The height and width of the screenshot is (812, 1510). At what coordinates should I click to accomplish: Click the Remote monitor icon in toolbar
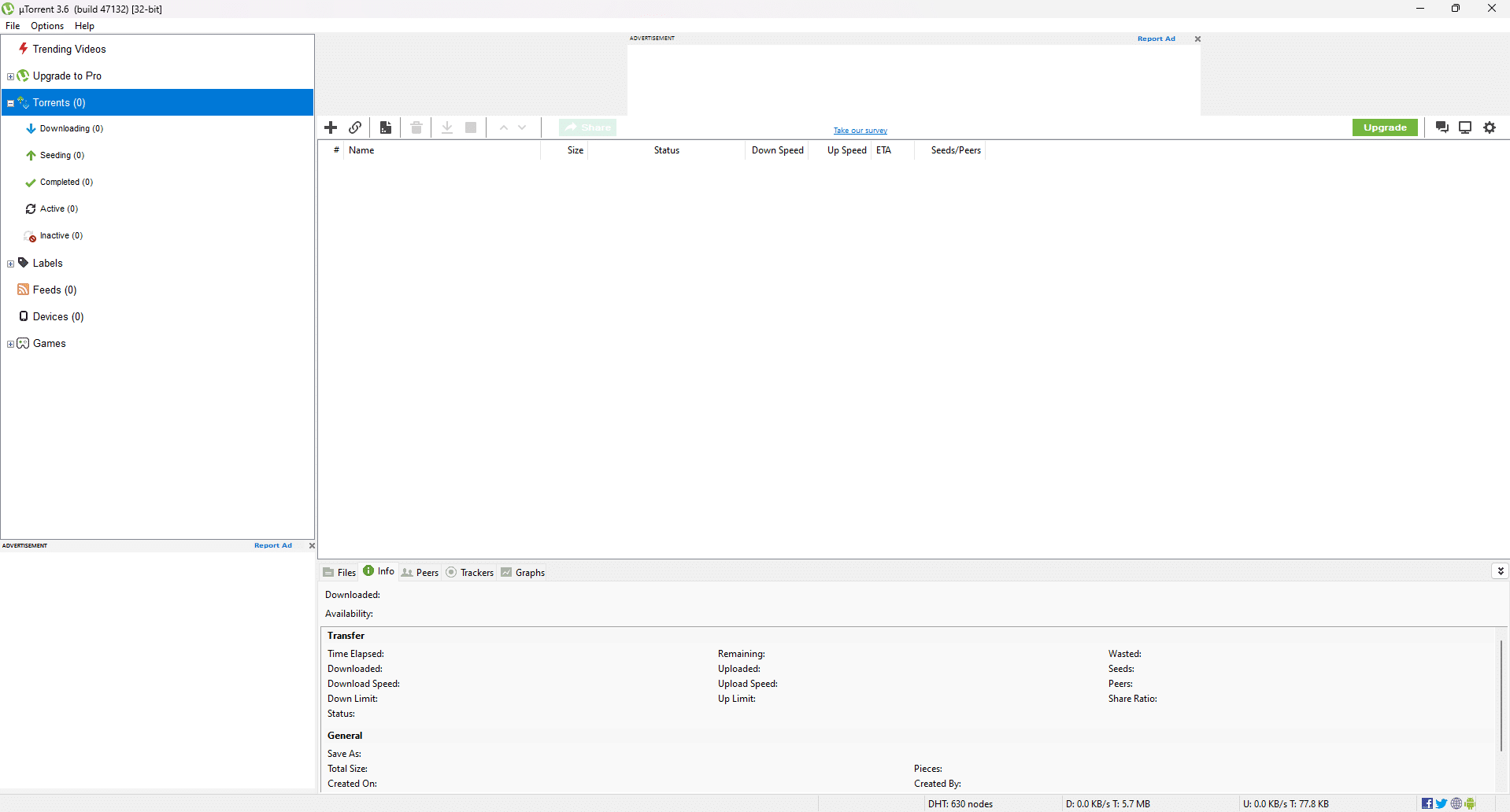(1465, 127)
